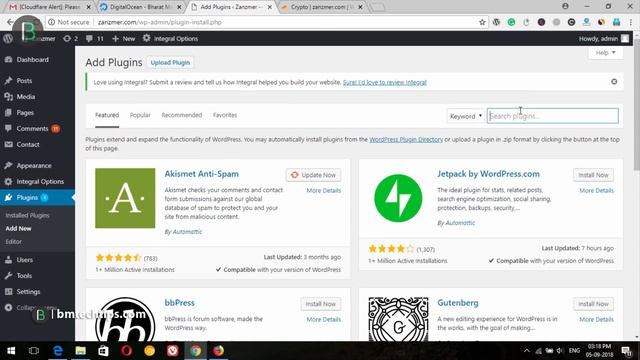This screenshot has height=360, width=640.
Task: View More Details for Gutenberg
Action: pos(596,320)
